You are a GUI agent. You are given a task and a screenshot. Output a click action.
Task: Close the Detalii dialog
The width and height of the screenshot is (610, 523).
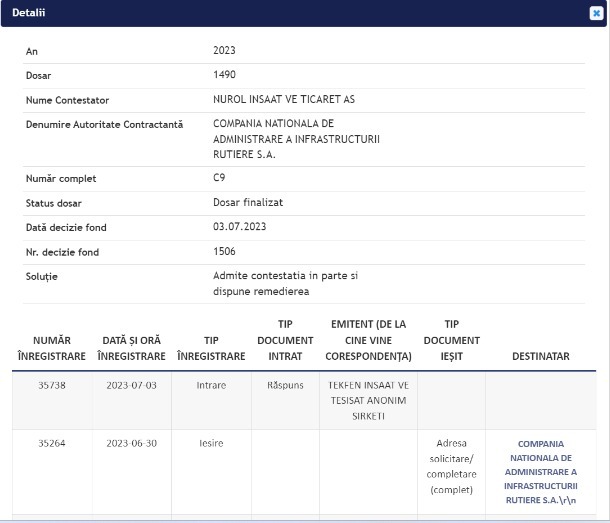pos(596,13)
